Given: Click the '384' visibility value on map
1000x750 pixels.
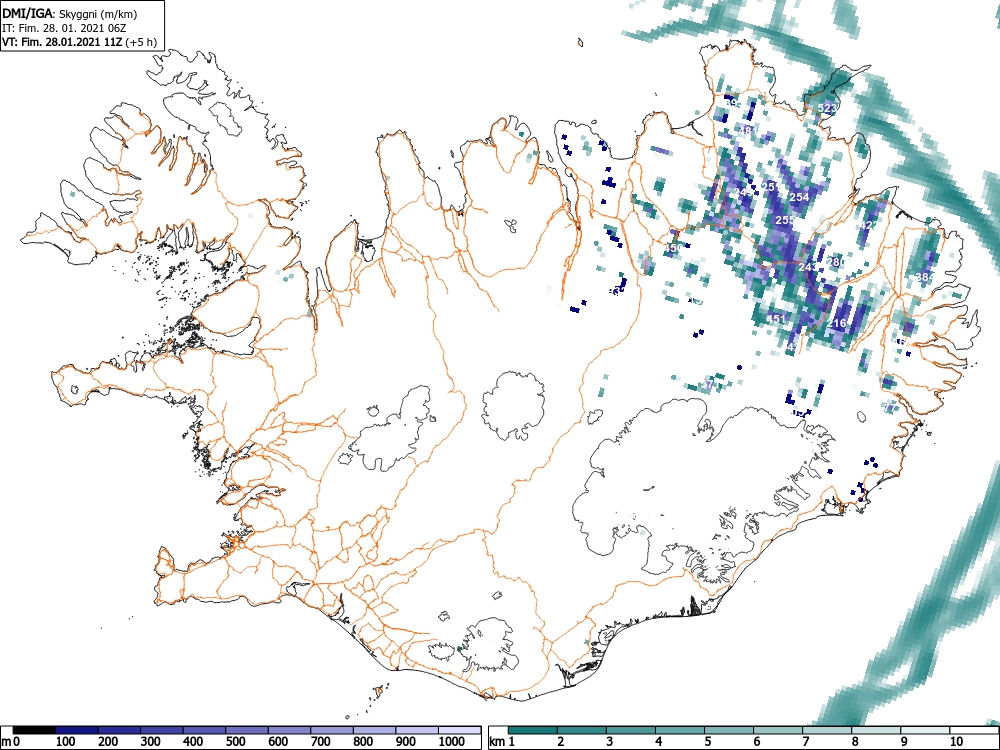Looking at the screenshot, I should pos(923,277).
